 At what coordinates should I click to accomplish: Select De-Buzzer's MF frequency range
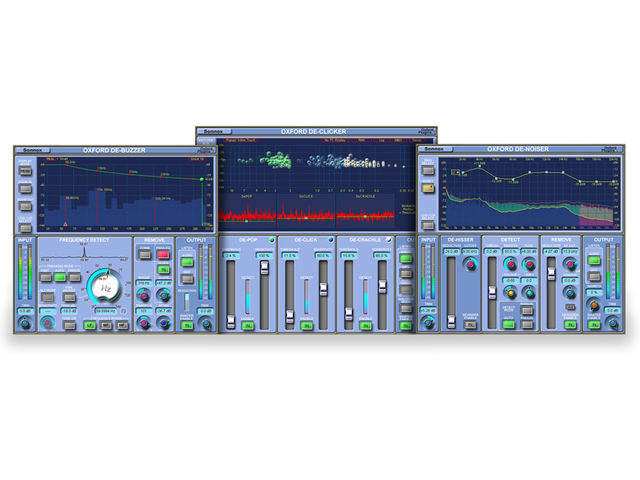(x=106, y=325)
